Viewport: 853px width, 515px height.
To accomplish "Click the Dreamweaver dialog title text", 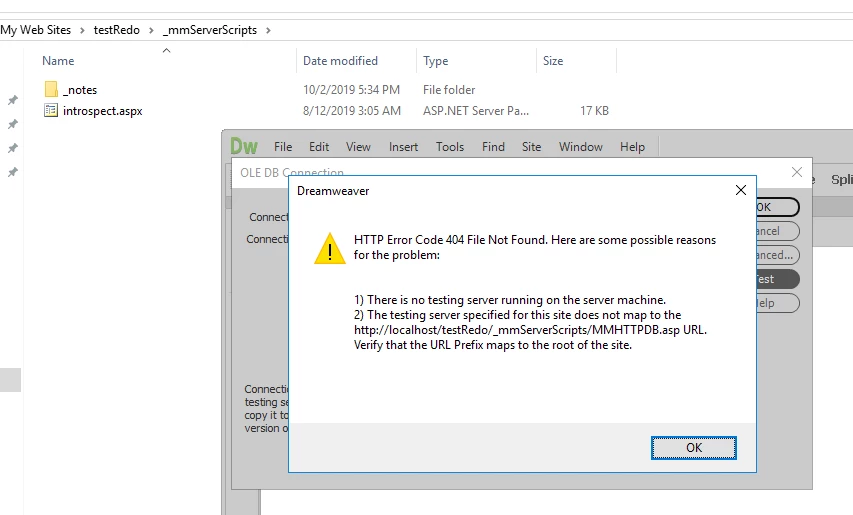I will pos(333,191).
